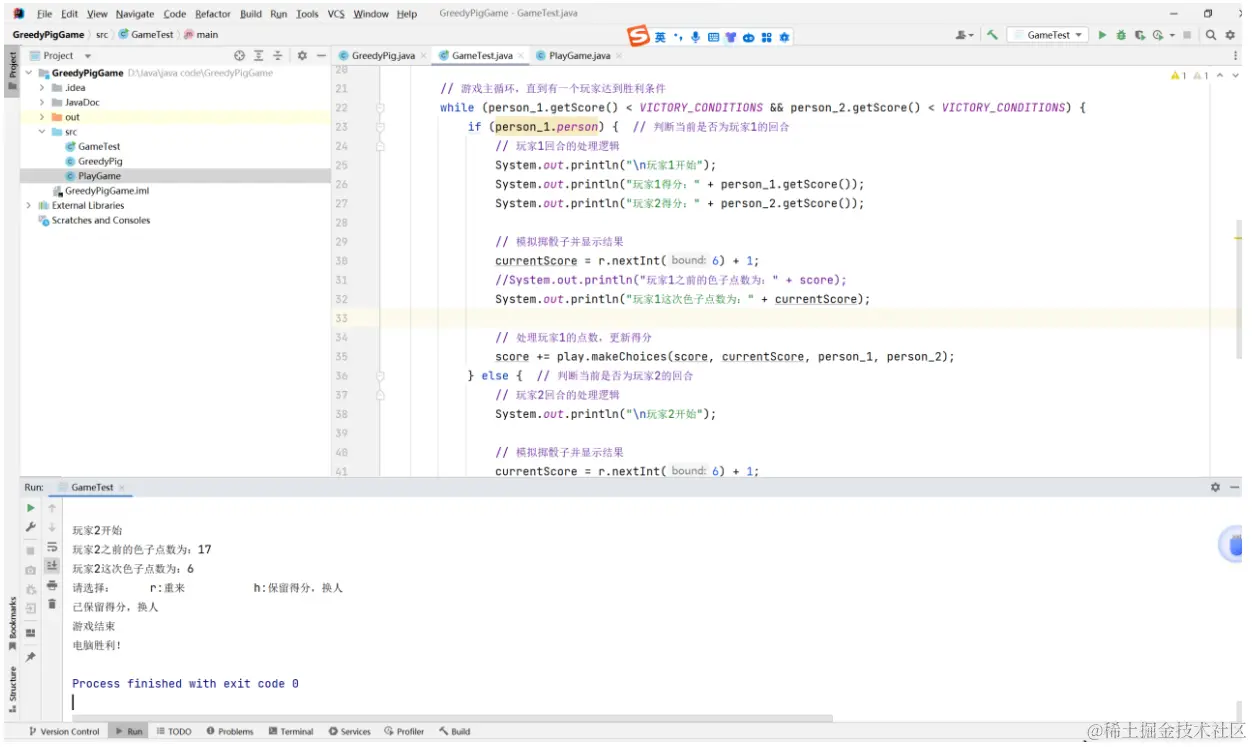
Task: Toggle the Run tool window button
Action: click(x=127, y=731)
